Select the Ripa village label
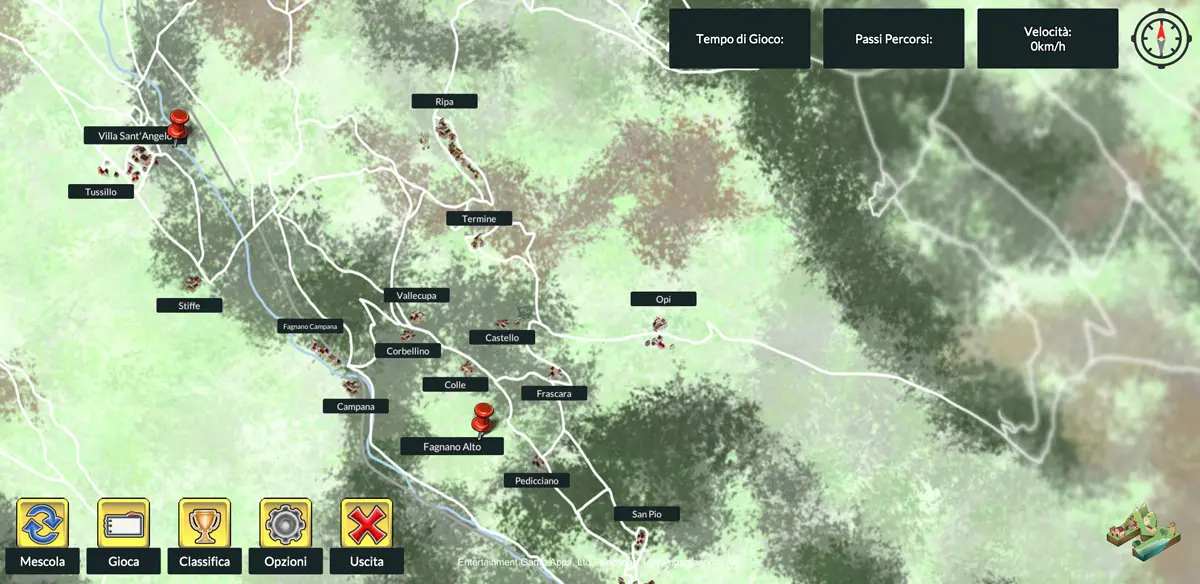This screenshot has width=1200, height=584. point(444,101)
